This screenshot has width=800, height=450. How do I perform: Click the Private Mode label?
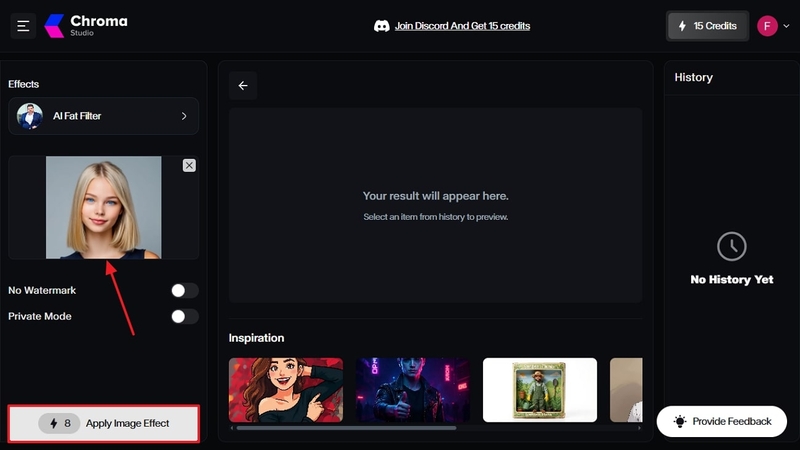click(39, 316)
